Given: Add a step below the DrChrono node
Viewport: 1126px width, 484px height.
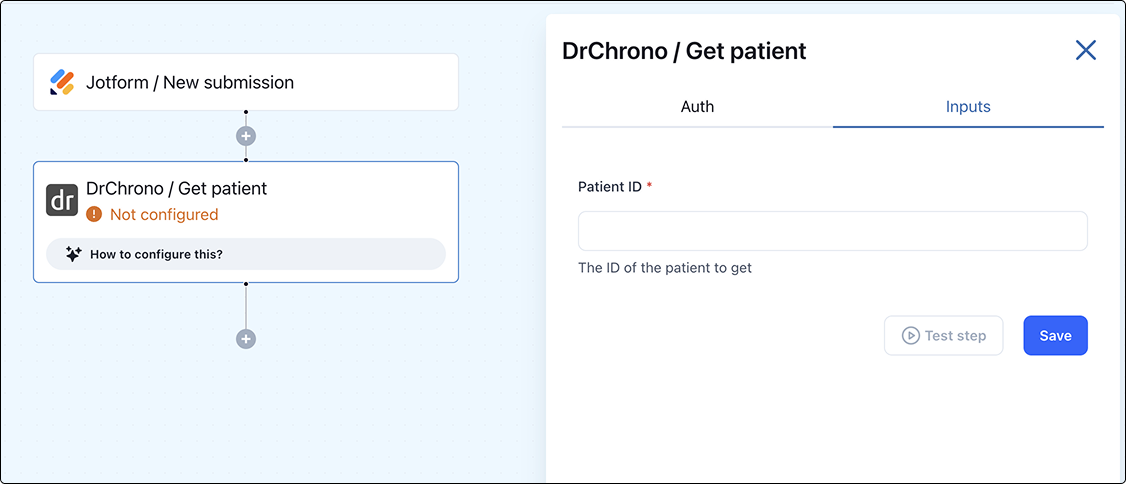Looking at the screenshot, I should (246, 339).
